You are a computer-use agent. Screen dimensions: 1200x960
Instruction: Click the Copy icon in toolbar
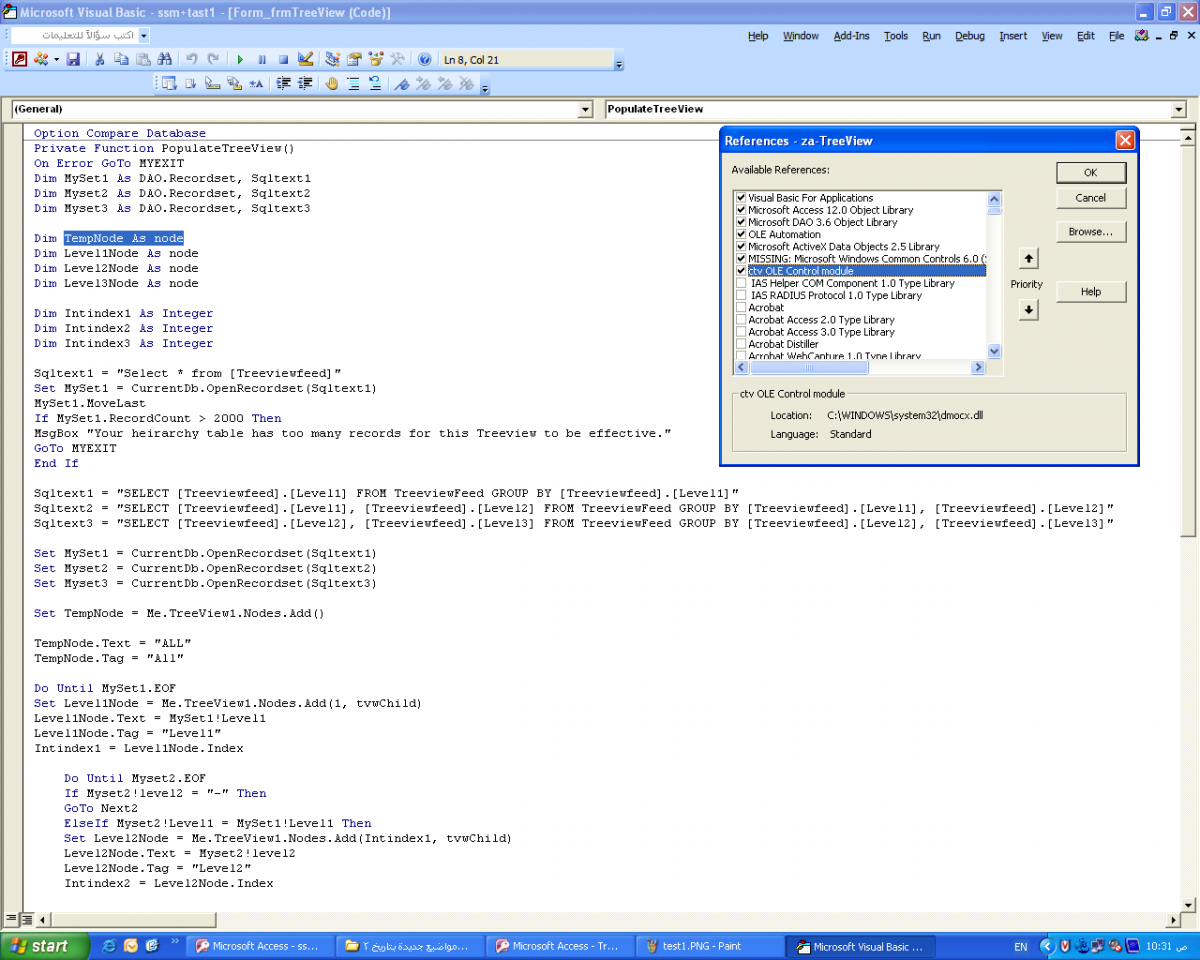[122, 60]
